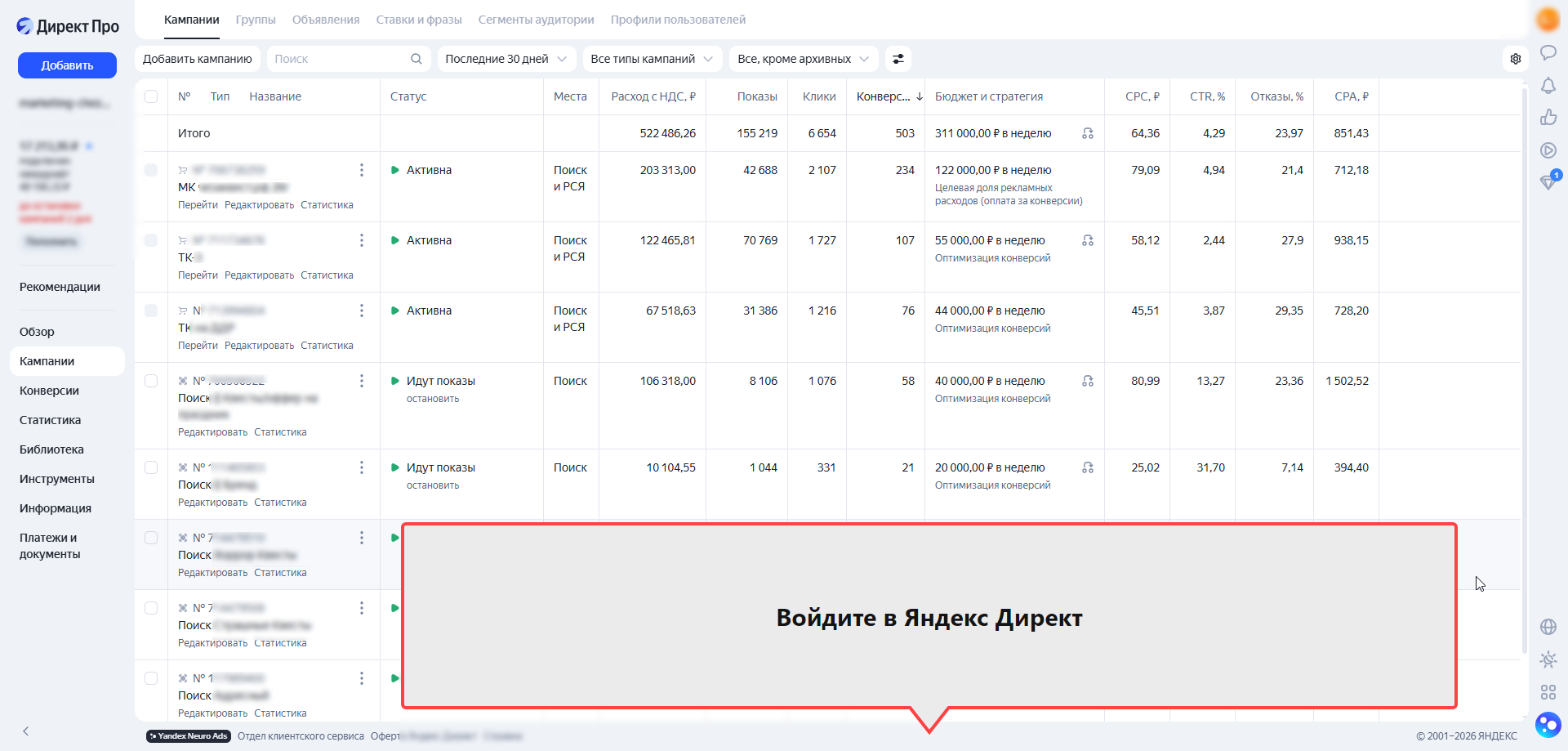Screen dimensions: 1568x751
Task: Open the three-dot menu for the 10 104,55 campaign
Action: click(362, 467)
